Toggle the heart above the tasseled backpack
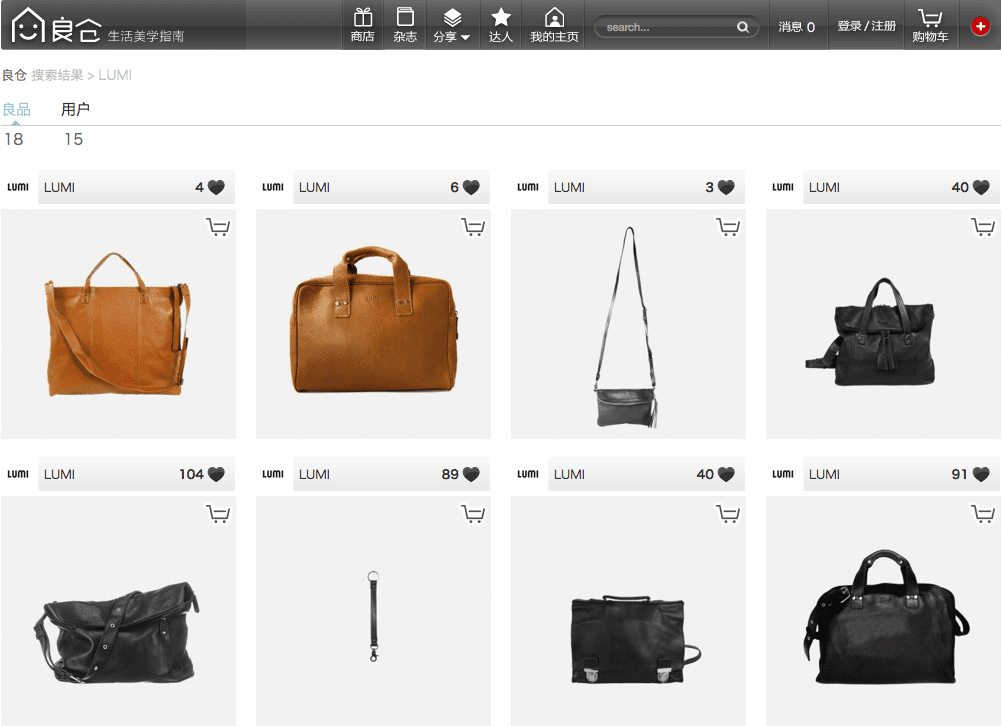 tap(981, 187)
